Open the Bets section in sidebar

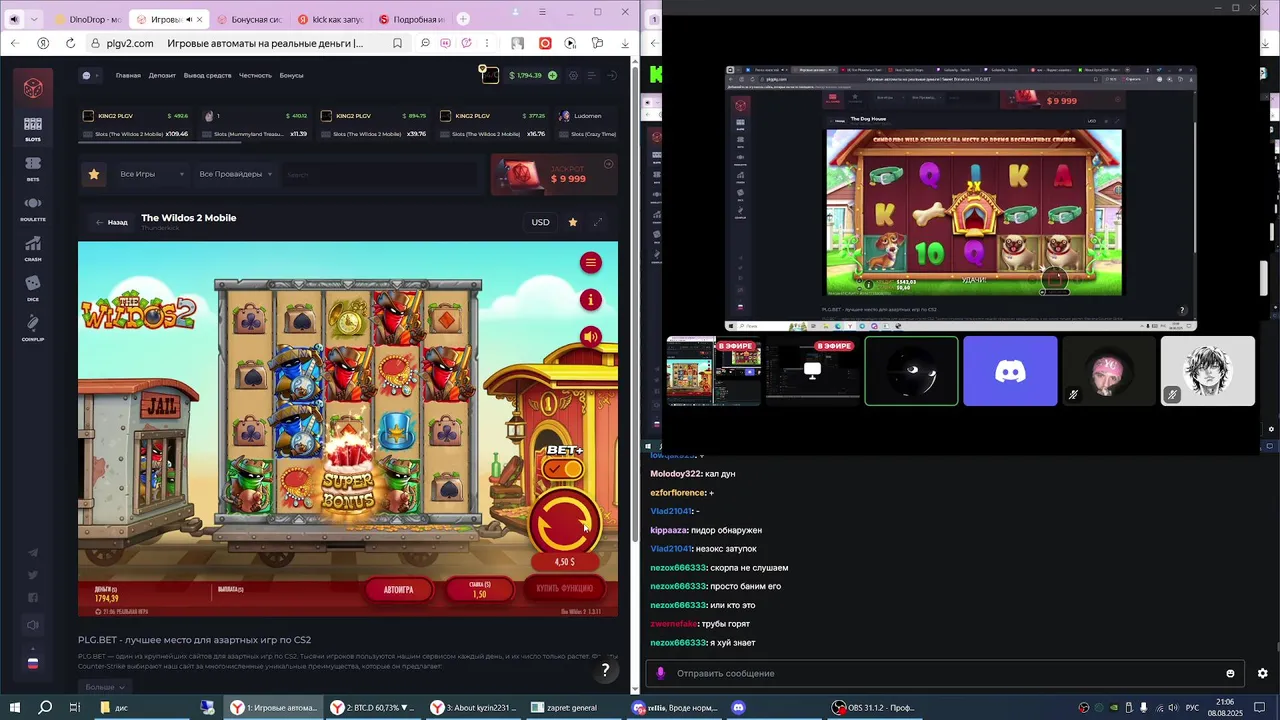(33, 168)
